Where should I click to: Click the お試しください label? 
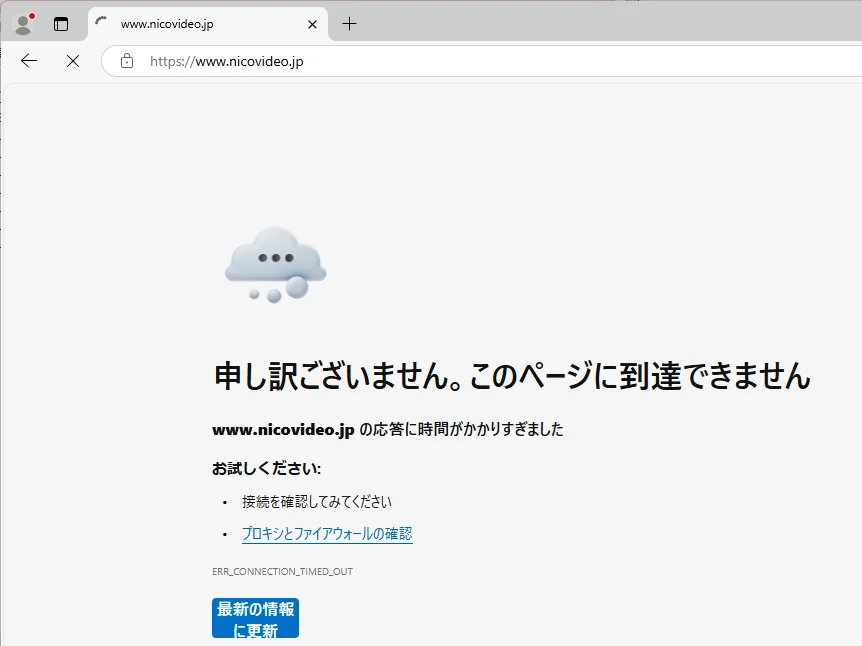point(266,468)
